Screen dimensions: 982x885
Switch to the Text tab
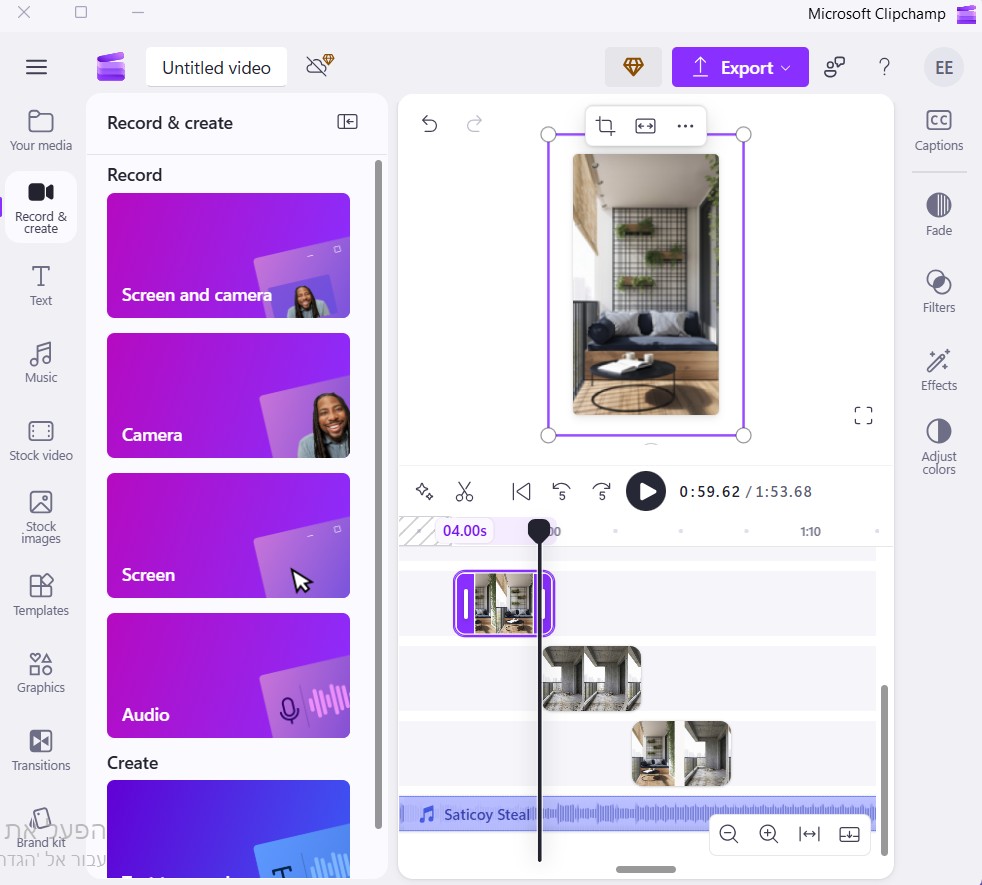(x=41, y=285)
